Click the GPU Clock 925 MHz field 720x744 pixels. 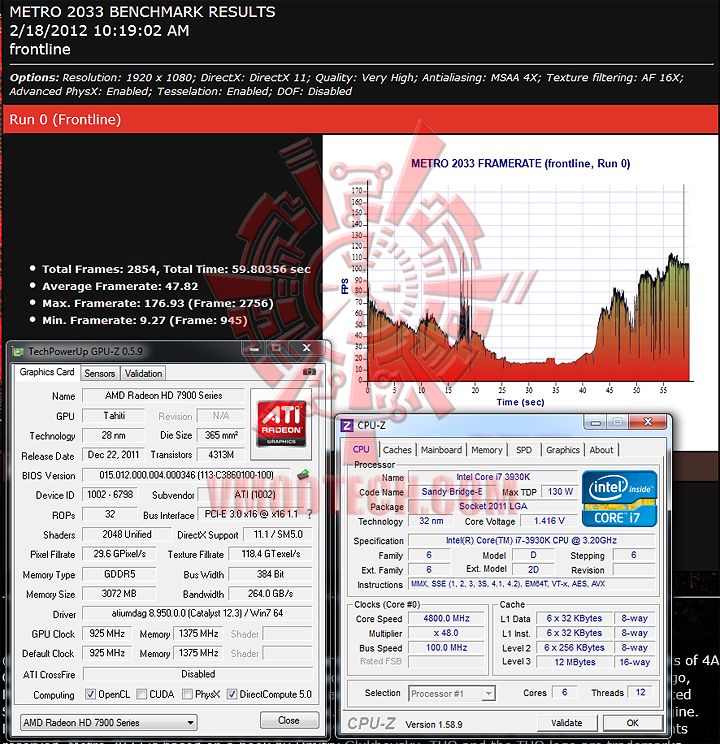(107, 633)
